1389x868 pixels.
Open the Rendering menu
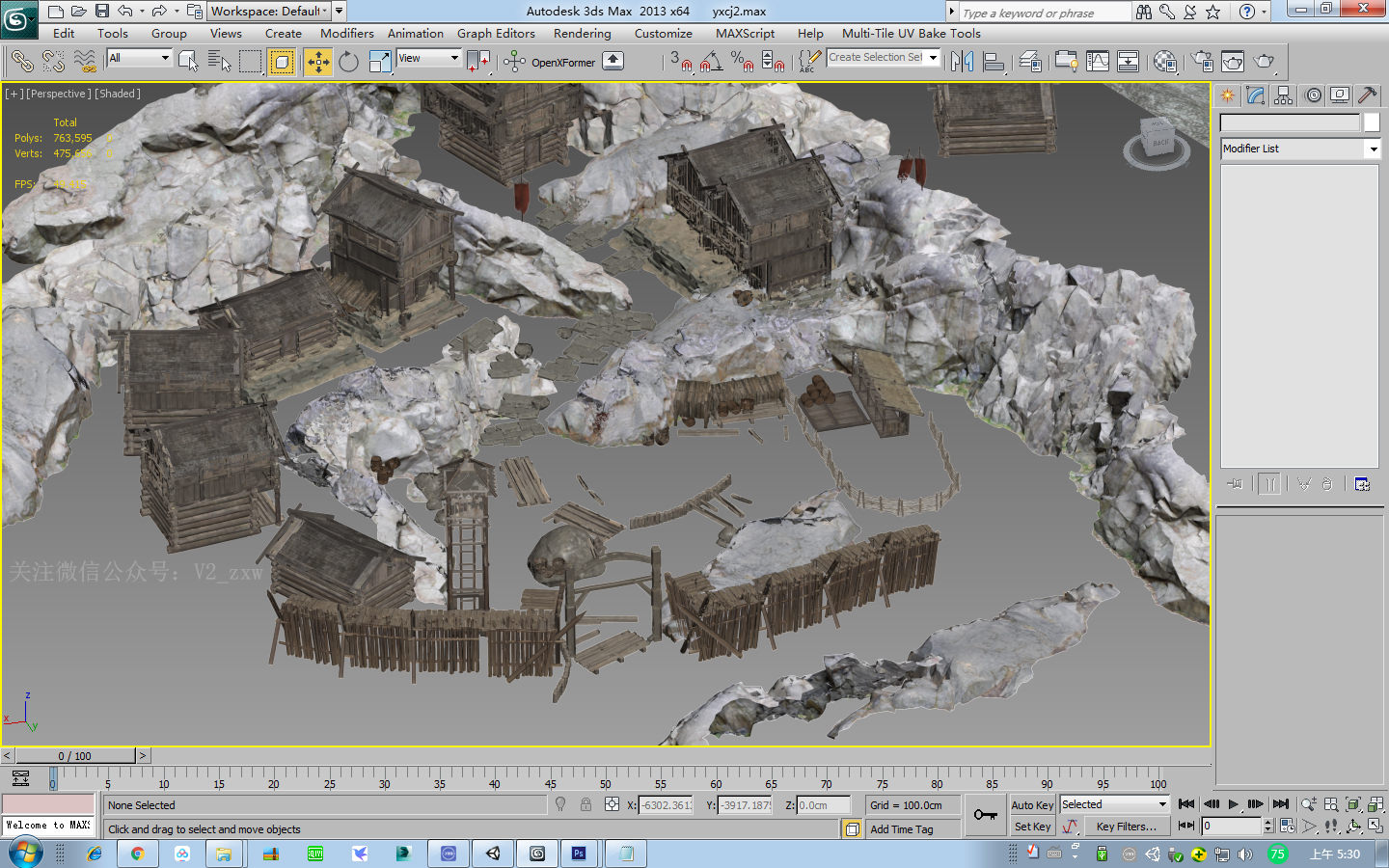[582, 33]
